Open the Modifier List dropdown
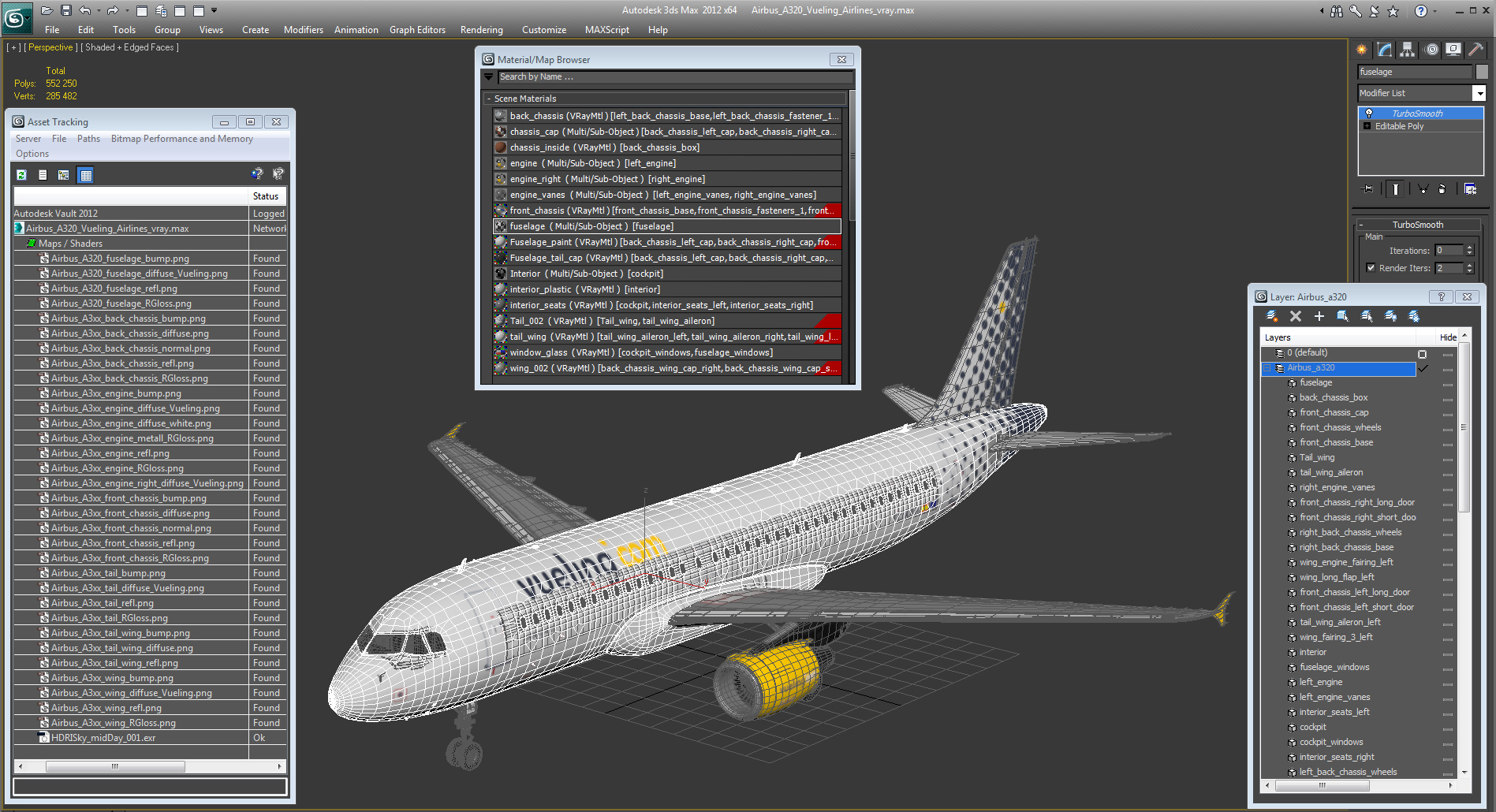Viewport: 1496px width, 812px height. pos(1479,93)
